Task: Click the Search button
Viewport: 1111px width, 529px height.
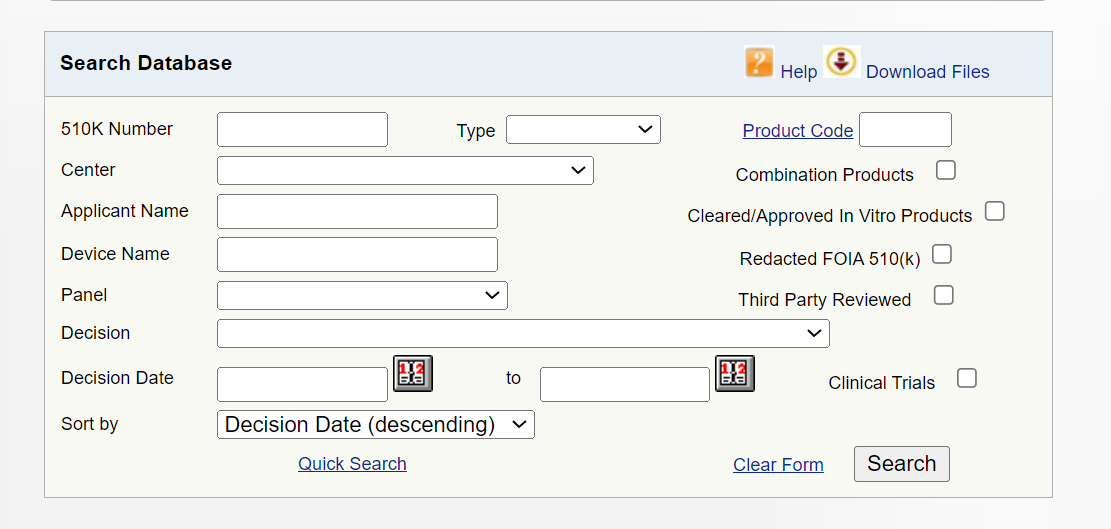Action: pyautogui.click(x=901, y=464)
